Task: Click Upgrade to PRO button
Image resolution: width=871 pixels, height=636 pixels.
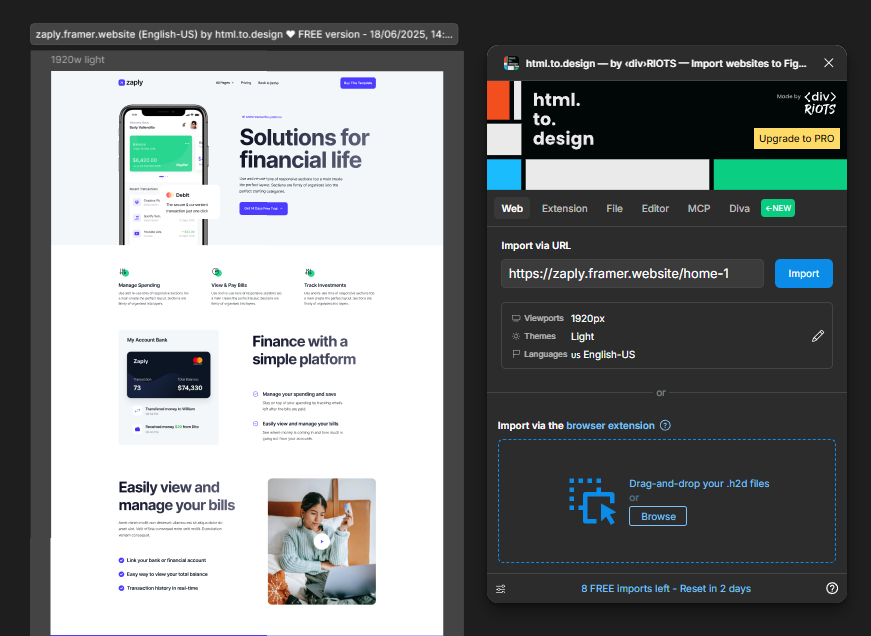Action: pos(797,138)
